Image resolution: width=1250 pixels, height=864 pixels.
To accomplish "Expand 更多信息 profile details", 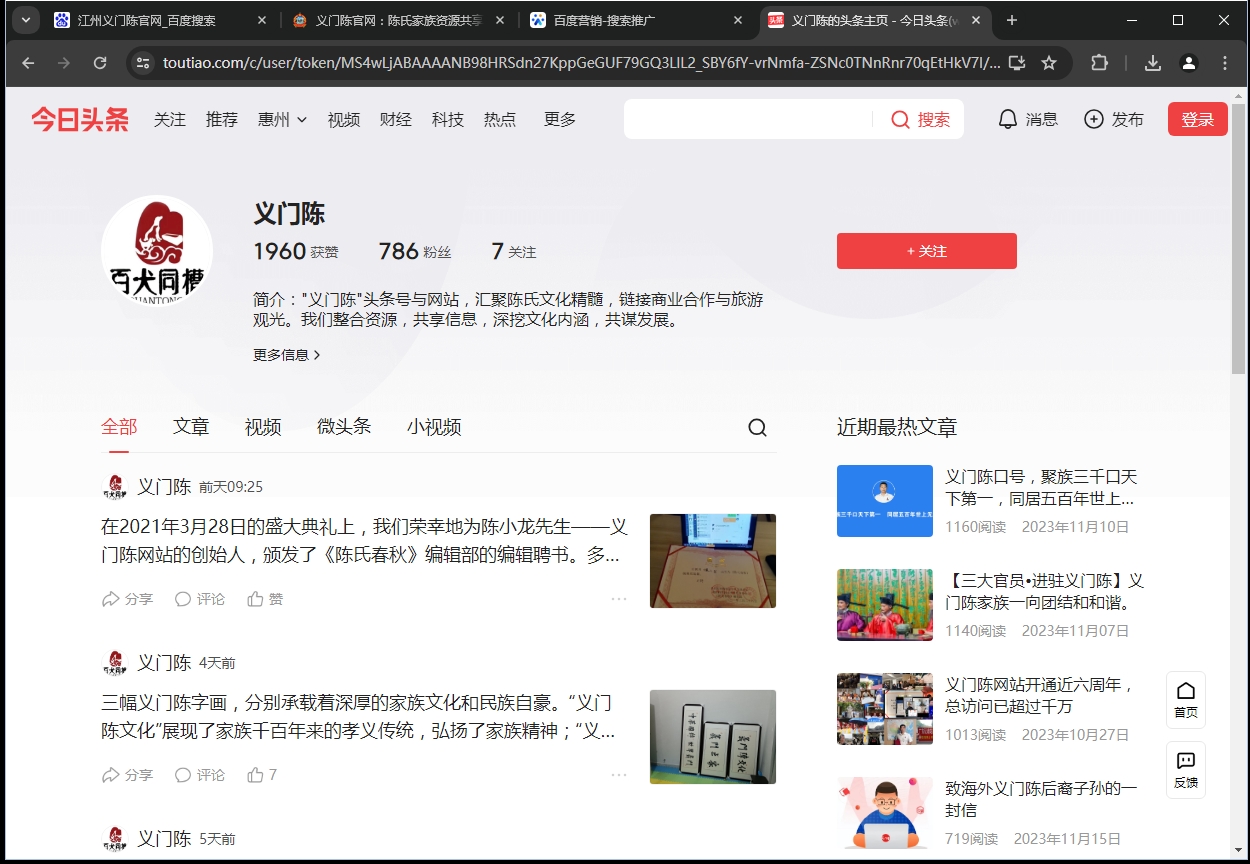I will 287,355.
